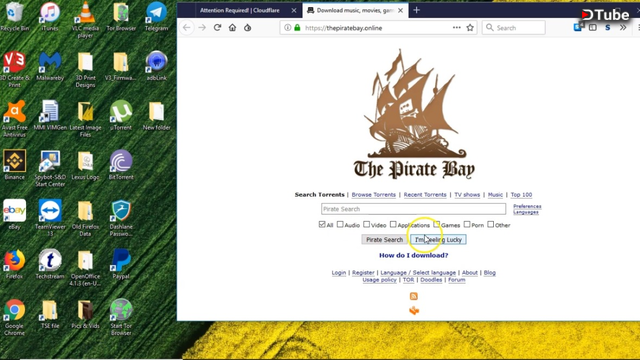Launch adbLink desktop shortcut
This screenshot has height=360, width=640.
(x=156, y=66)
